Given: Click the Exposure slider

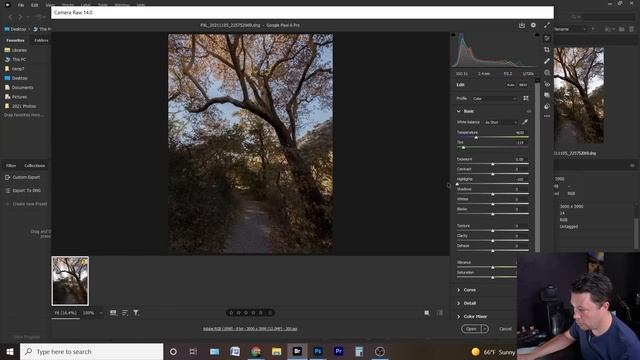Looking at the screenshot, I should [493, 164].
